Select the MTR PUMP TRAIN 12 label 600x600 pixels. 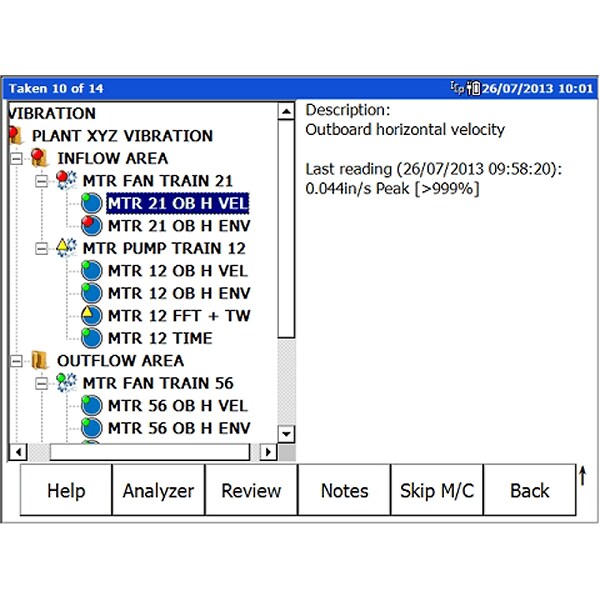click(x=164, y=248)
